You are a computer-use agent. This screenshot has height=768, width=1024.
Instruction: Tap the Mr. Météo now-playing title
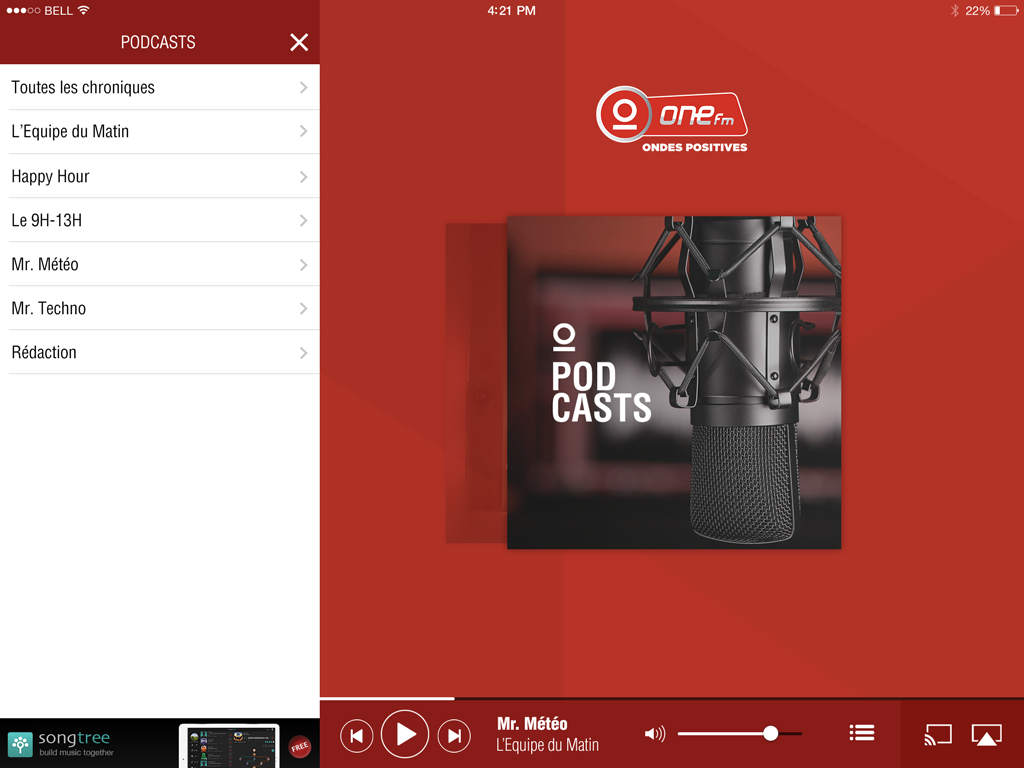click(532, 724)
